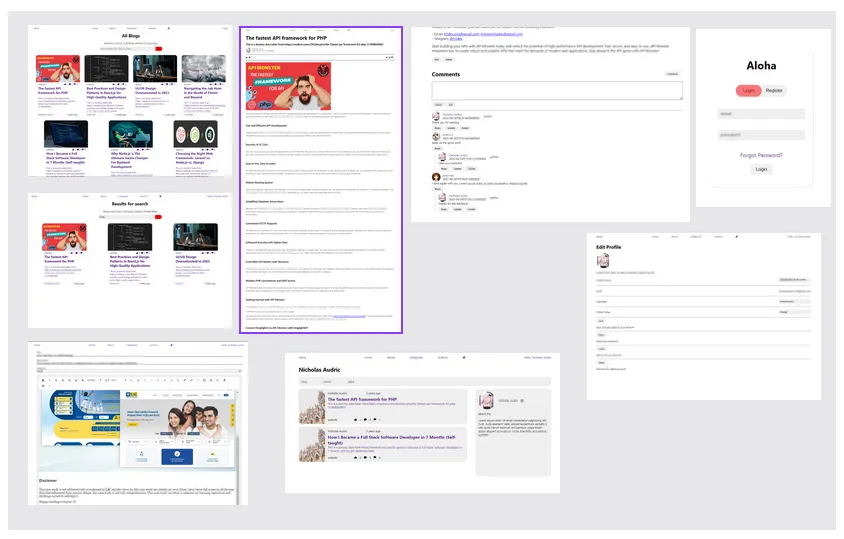
Task: Open Categories in the author page navbar
Action: pos(416,358)
